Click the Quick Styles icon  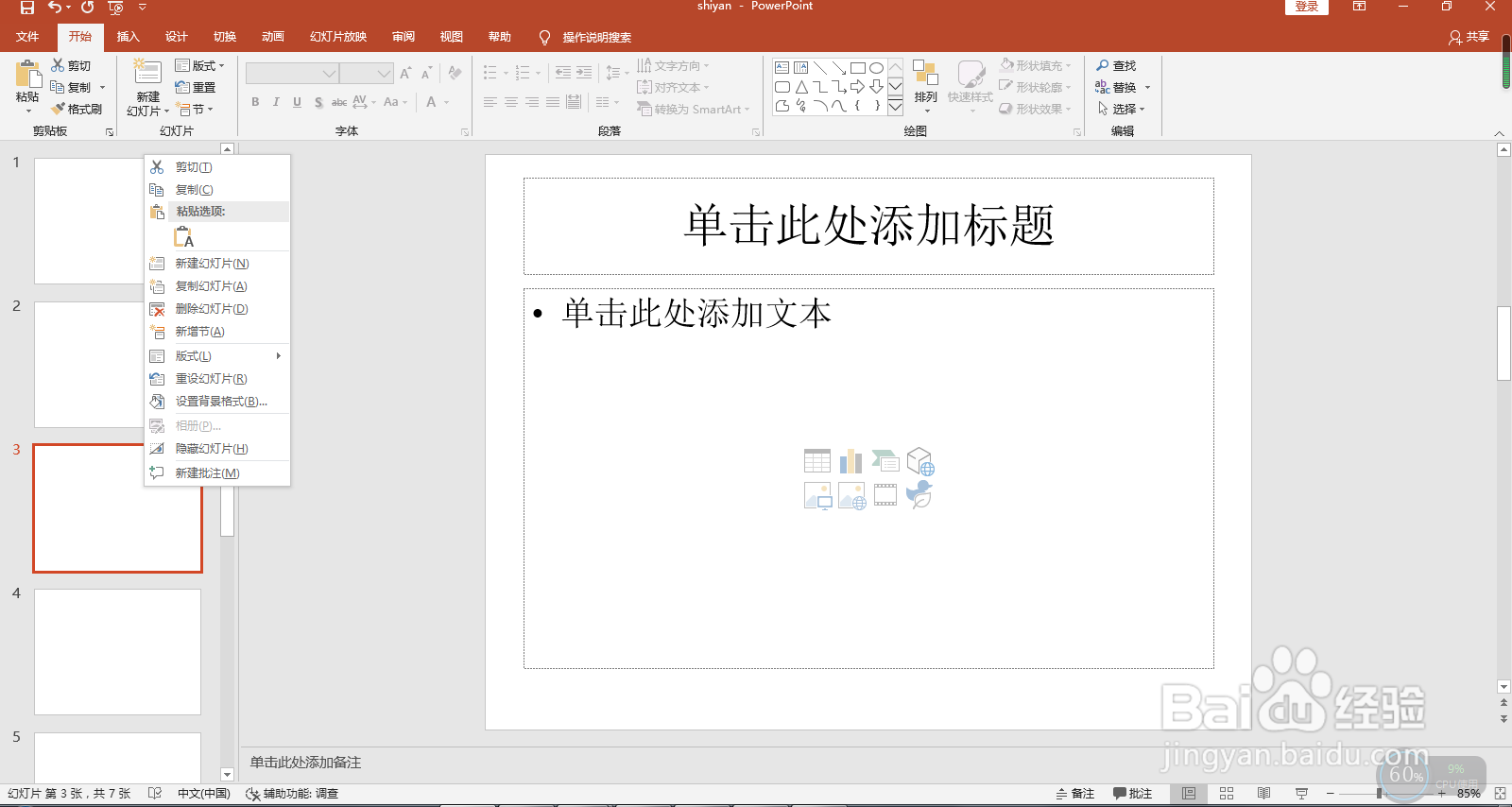(971, 74)
